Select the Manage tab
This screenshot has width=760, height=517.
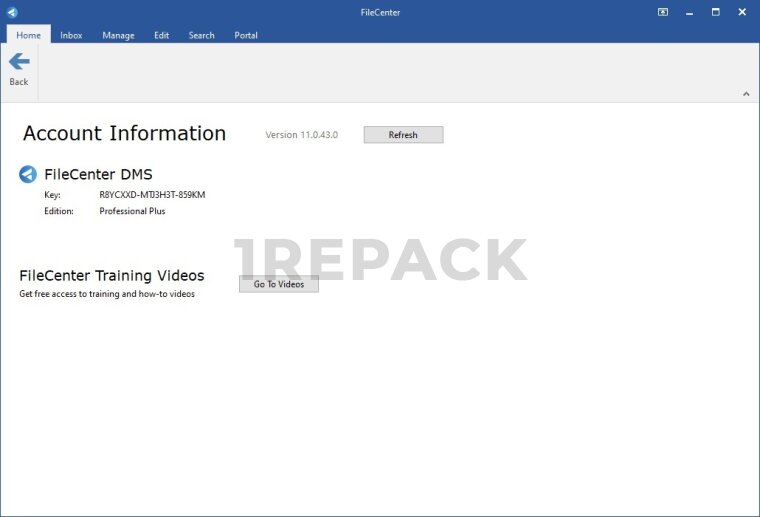tap(118, 35)
